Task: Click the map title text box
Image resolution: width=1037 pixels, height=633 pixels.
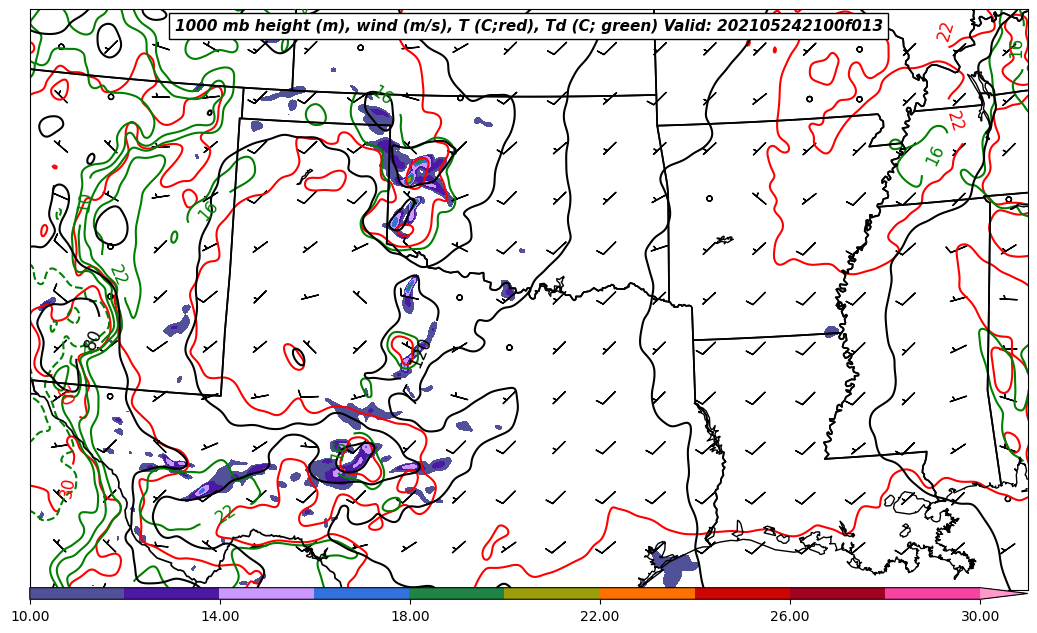Action: pos(528,26)
